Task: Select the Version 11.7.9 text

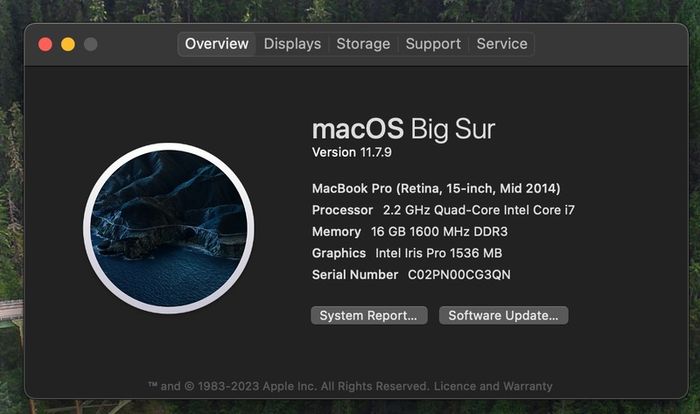Action: pyautogui.click(x=352, y=152)
